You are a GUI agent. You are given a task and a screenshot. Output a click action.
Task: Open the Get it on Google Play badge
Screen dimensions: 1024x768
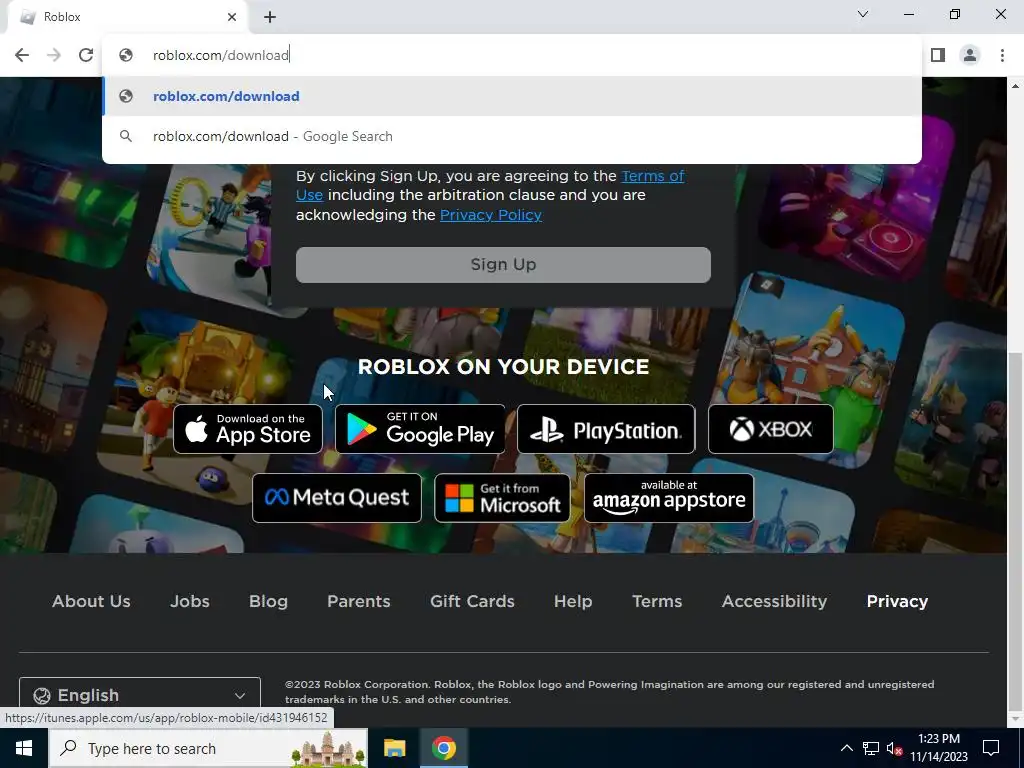420,429
